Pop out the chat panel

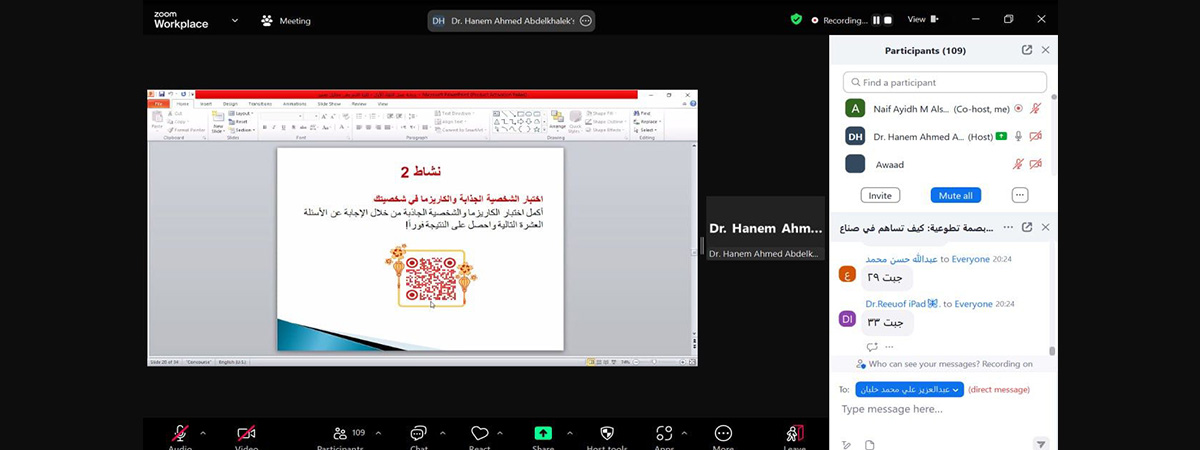coord(1027,228)
